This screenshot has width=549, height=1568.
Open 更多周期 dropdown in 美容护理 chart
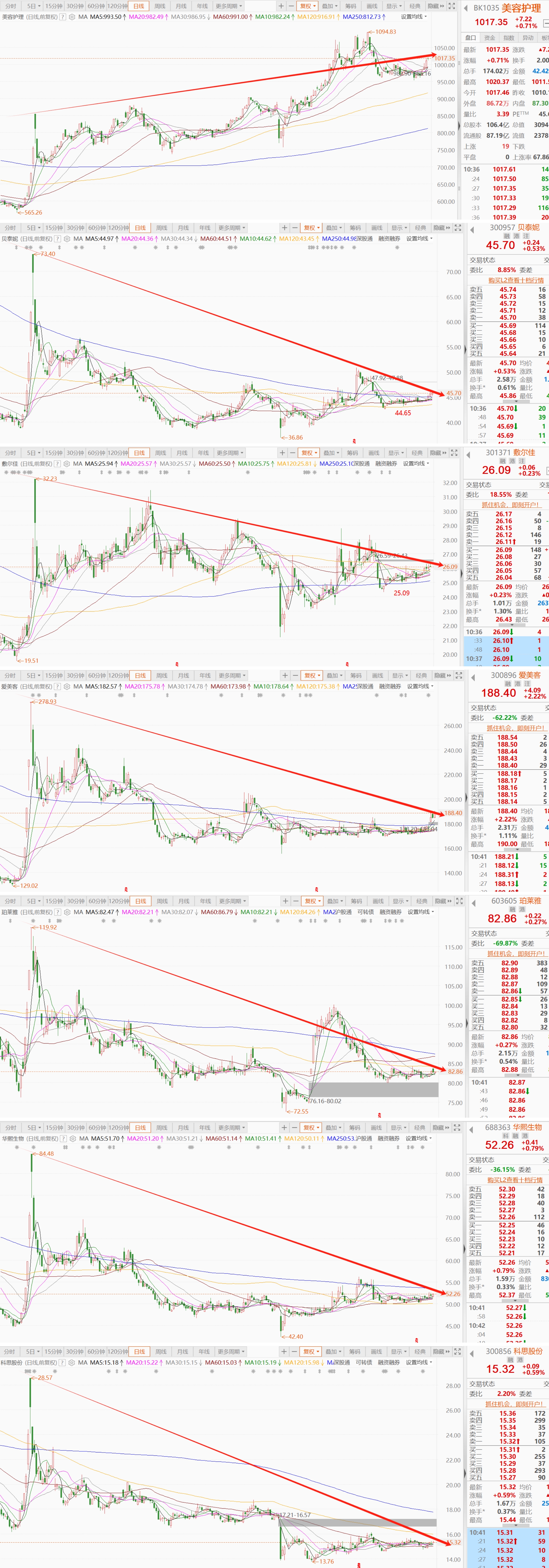click(x=229, y=6)
